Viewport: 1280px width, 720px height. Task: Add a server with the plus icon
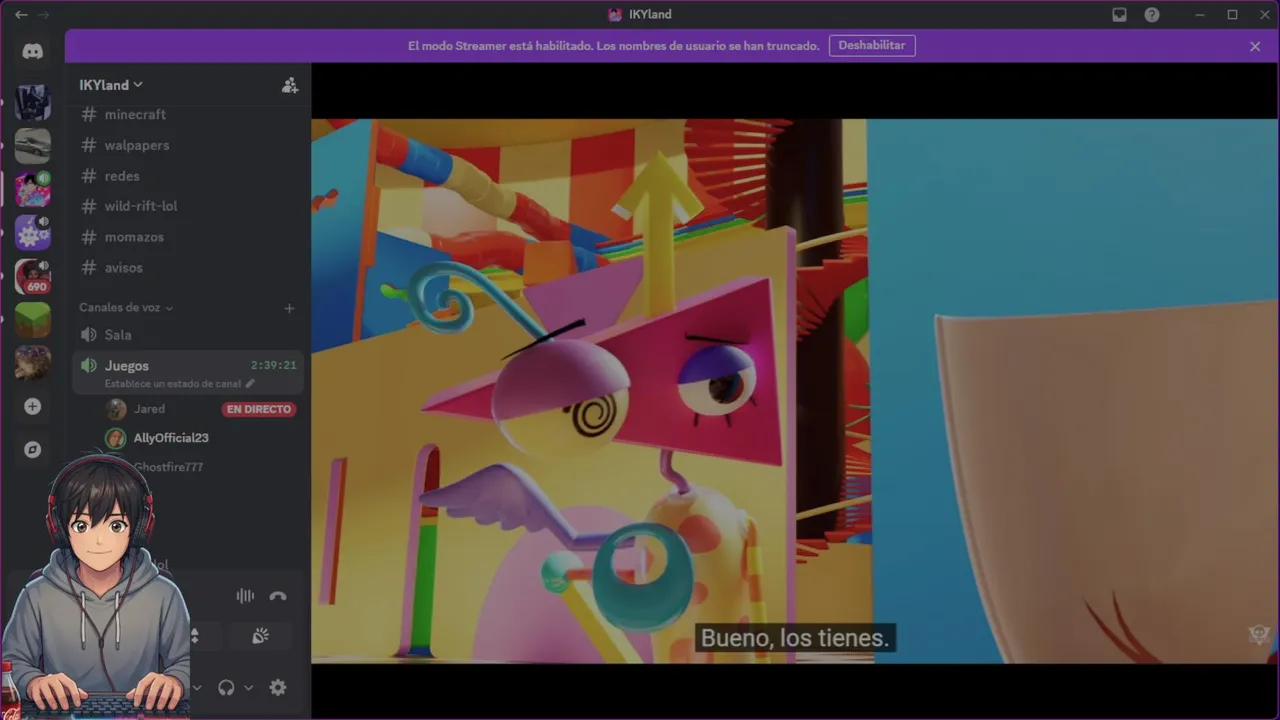point(33,406)
